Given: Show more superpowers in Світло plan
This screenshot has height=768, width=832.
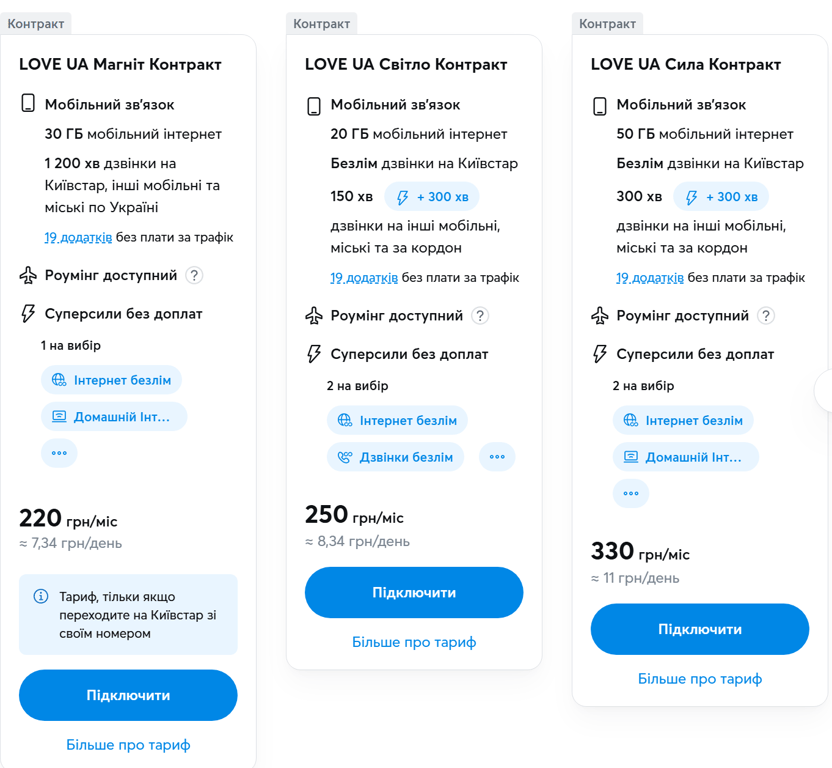Looking at the screenshot, I should click(497, 457).
